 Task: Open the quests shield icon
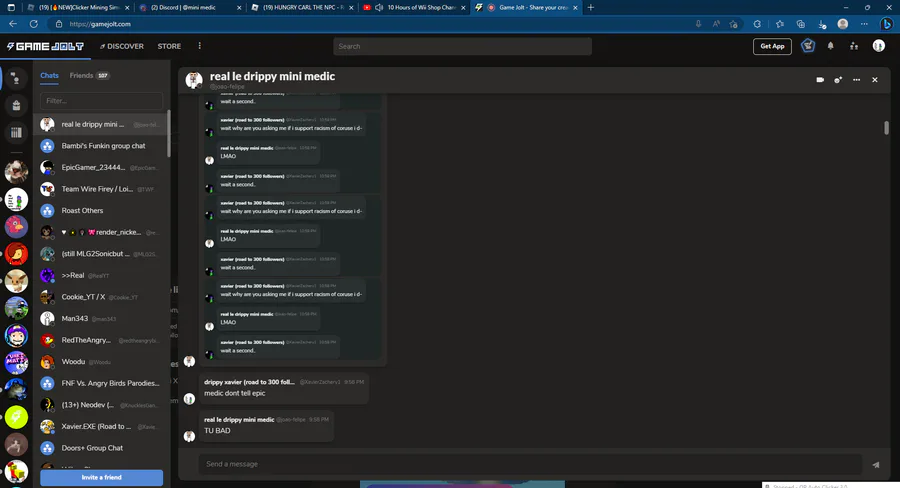(x=808, y=46)
